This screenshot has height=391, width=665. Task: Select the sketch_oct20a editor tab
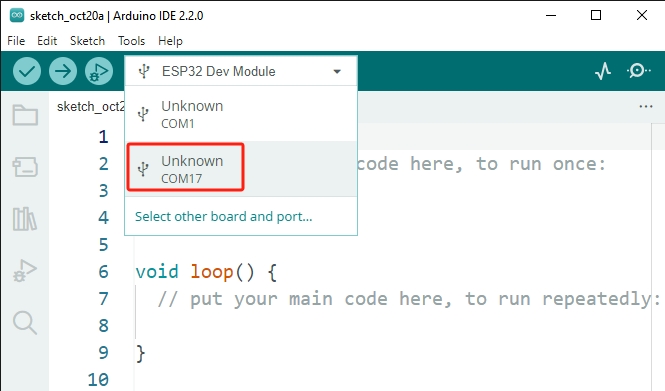[90, 106]
